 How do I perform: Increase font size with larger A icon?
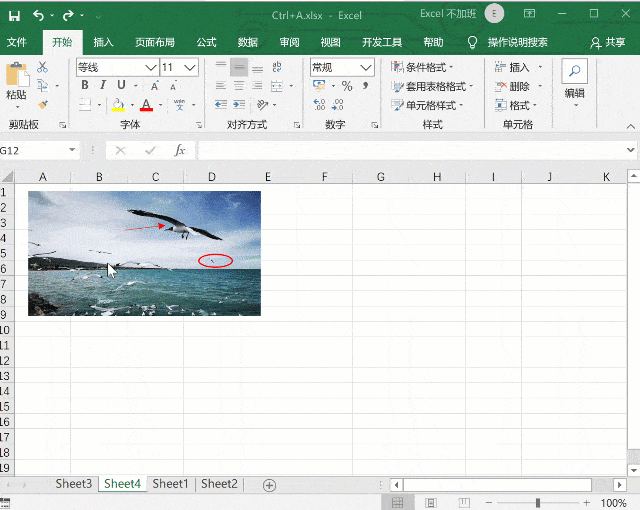(155, 86)
